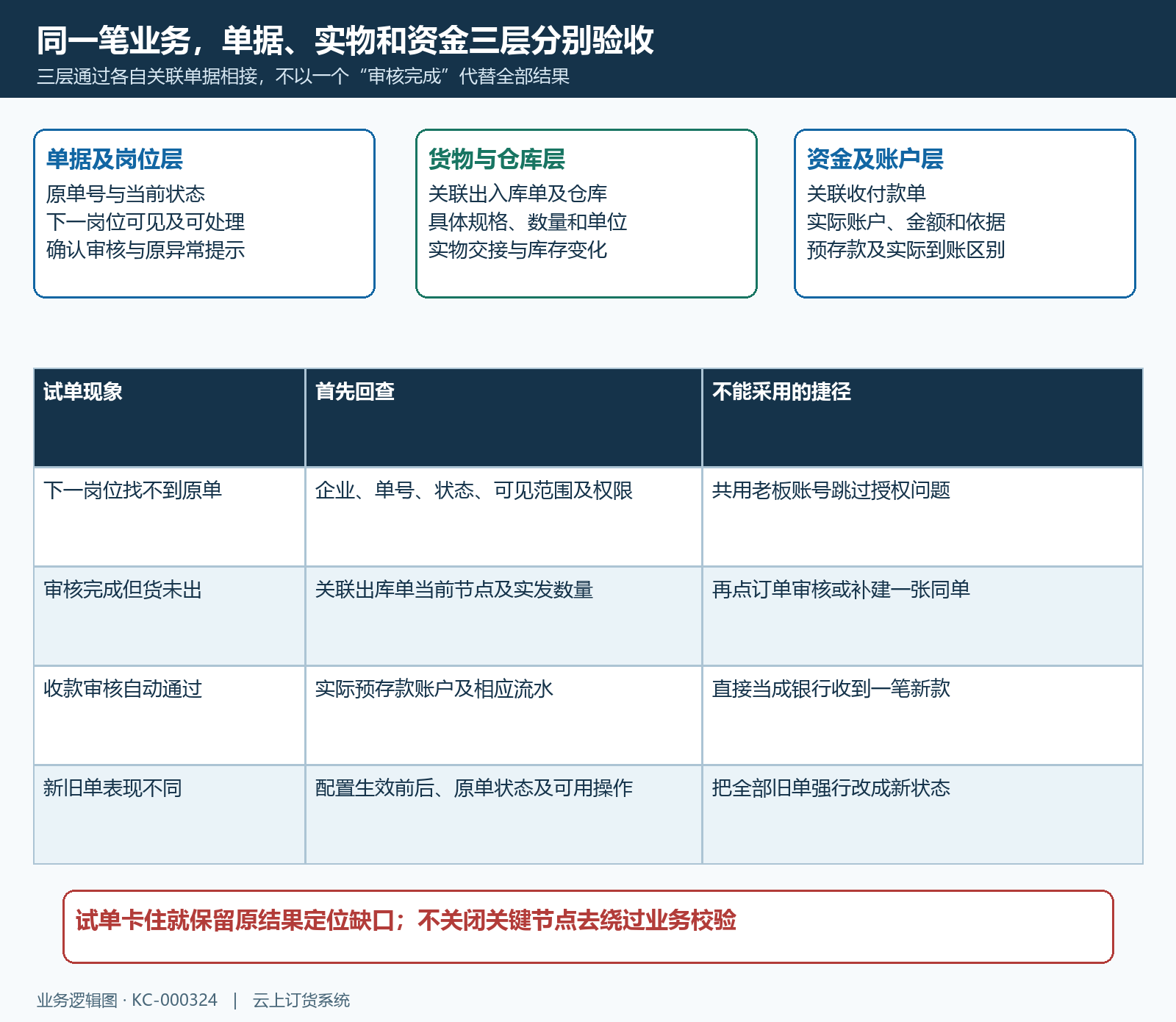Click the line 原单号与当前状态
This screenshot has width=1176, height=1022.
coord(125,194)
